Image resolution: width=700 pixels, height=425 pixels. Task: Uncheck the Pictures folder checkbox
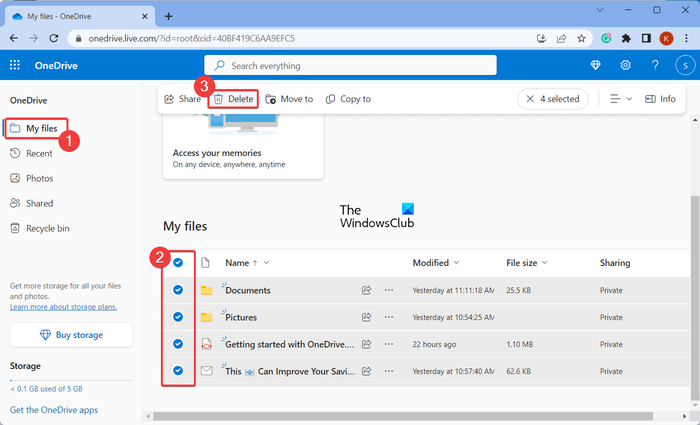tap(178, 317)
